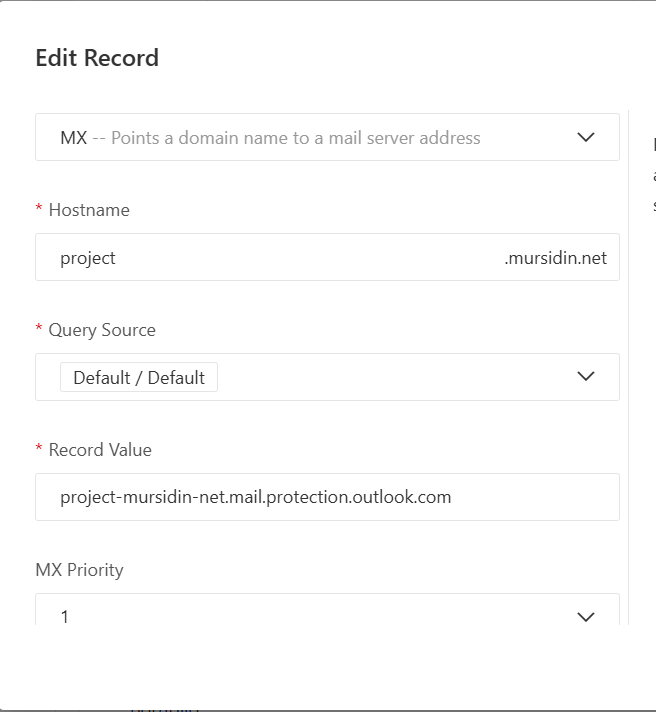Click the Record Value label
656x712 pixels.
[x=100, y=450]
